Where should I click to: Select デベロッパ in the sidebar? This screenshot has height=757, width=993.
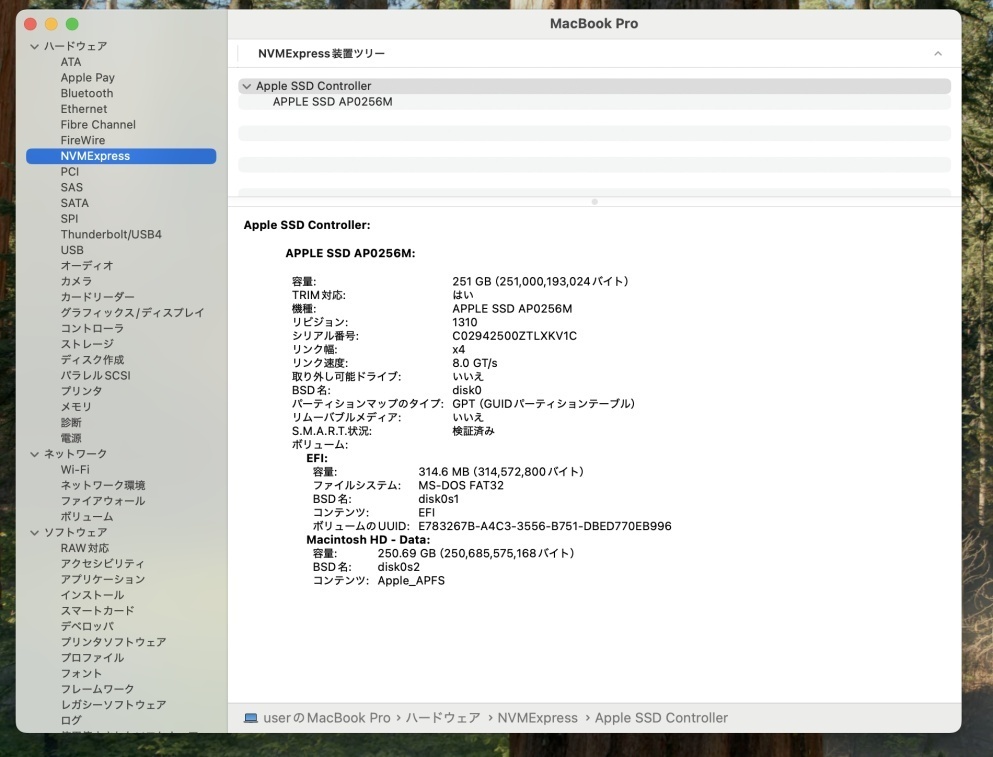click(x=87, y=627)
